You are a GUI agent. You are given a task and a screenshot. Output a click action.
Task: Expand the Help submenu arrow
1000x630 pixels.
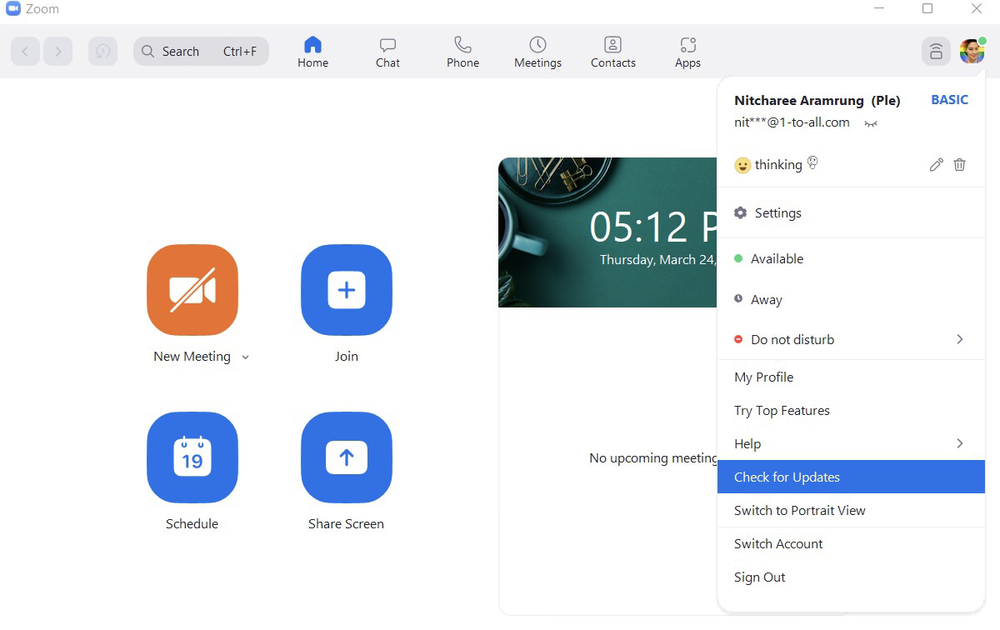pos(960,443)
